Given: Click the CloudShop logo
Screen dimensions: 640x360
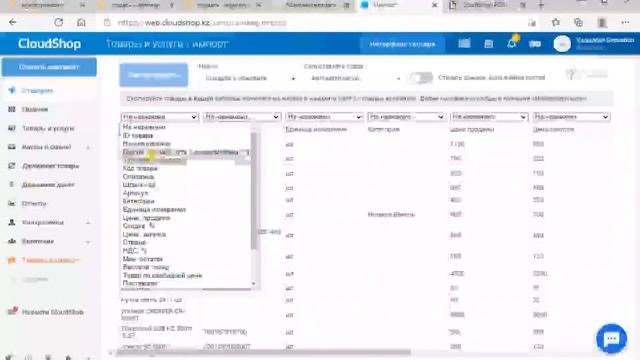Looking at the screenshot, I should coord(49,44).
